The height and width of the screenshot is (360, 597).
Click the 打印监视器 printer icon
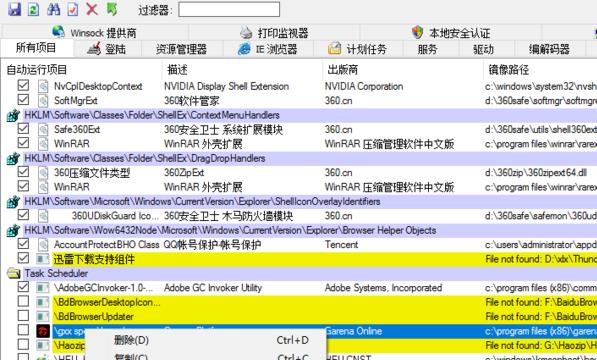(x=246, y=32)
